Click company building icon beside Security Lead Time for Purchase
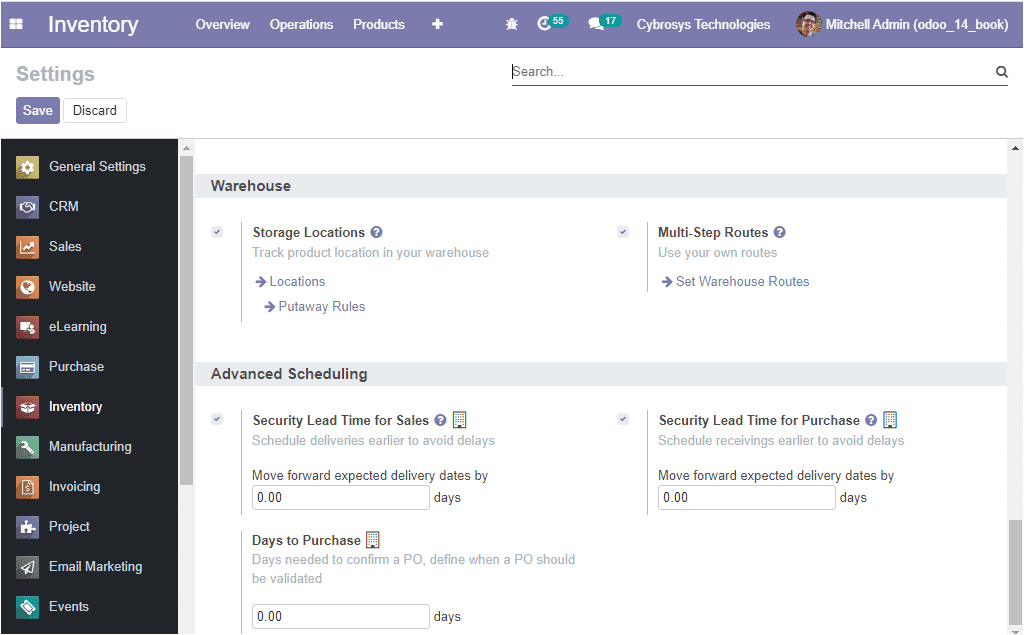Screen dimensions: 1024x635 coord(890,419)
